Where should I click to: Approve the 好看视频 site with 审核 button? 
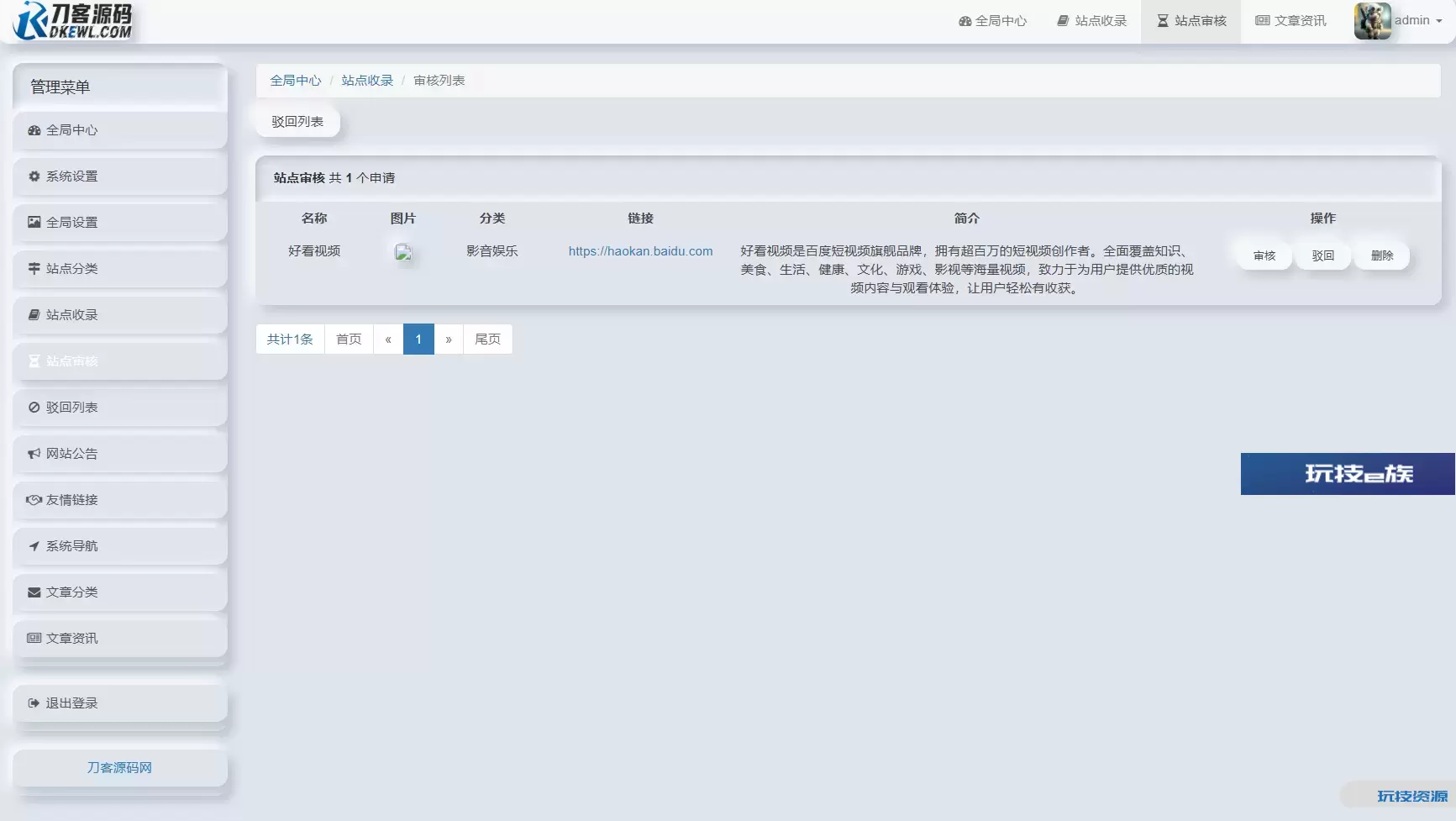point(1264,255)
